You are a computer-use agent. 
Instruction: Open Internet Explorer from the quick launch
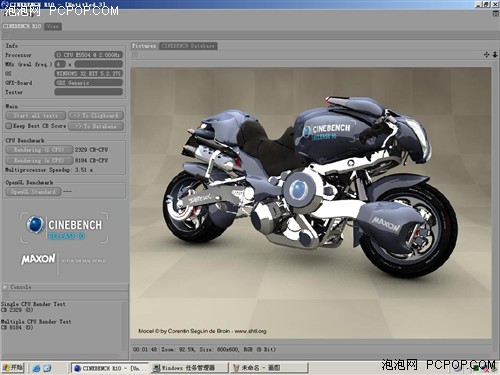37,368
